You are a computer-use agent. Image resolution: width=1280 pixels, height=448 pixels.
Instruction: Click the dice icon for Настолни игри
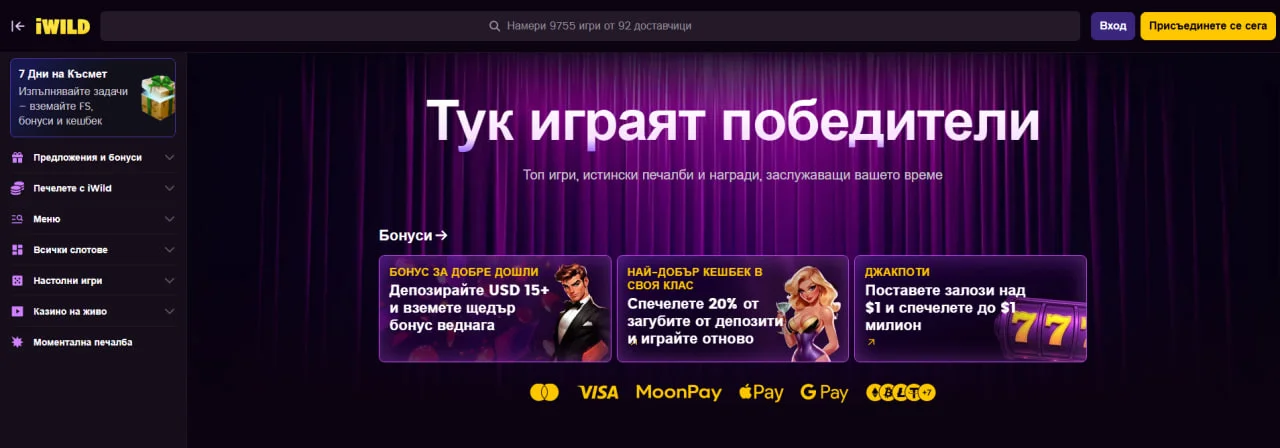pyautogui.click(x=17, y=281)
